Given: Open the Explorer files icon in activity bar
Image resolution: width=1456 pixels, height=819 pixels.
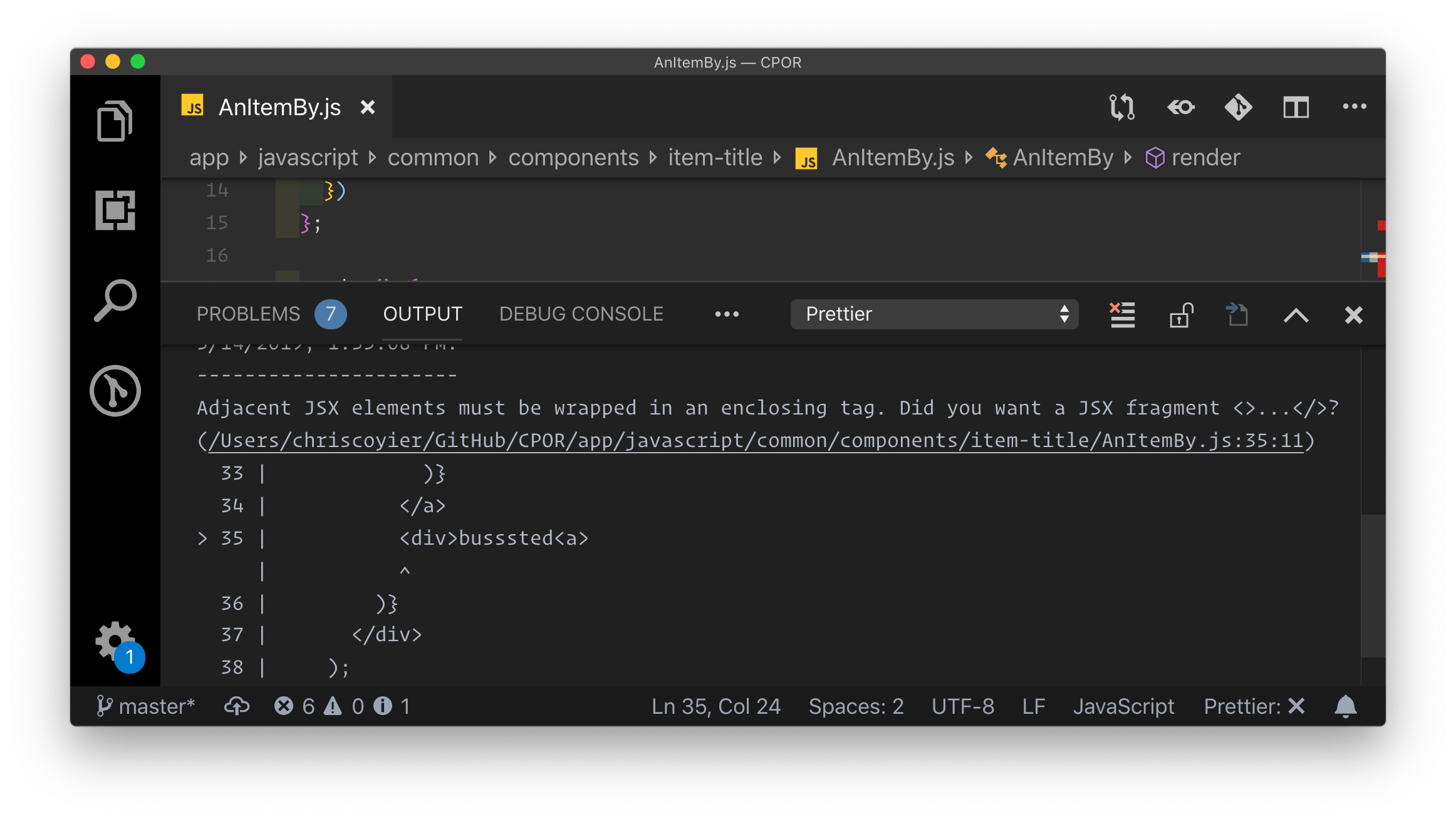Looking at the screenshot, I should pyautogui.click(x=115, y=121).
